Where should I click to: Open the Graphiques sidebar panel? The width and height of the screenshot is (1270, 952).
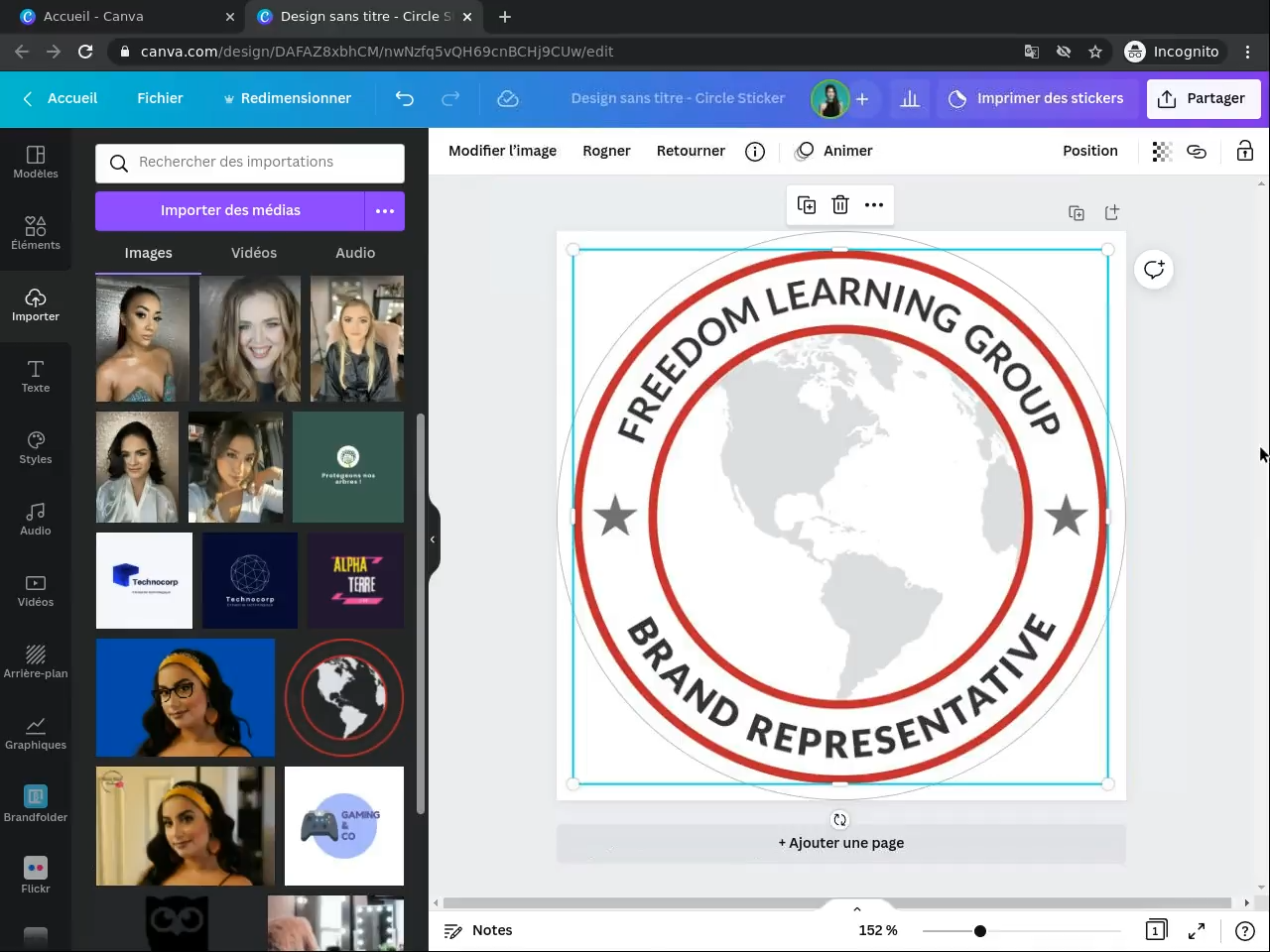(x=36, y=733)
